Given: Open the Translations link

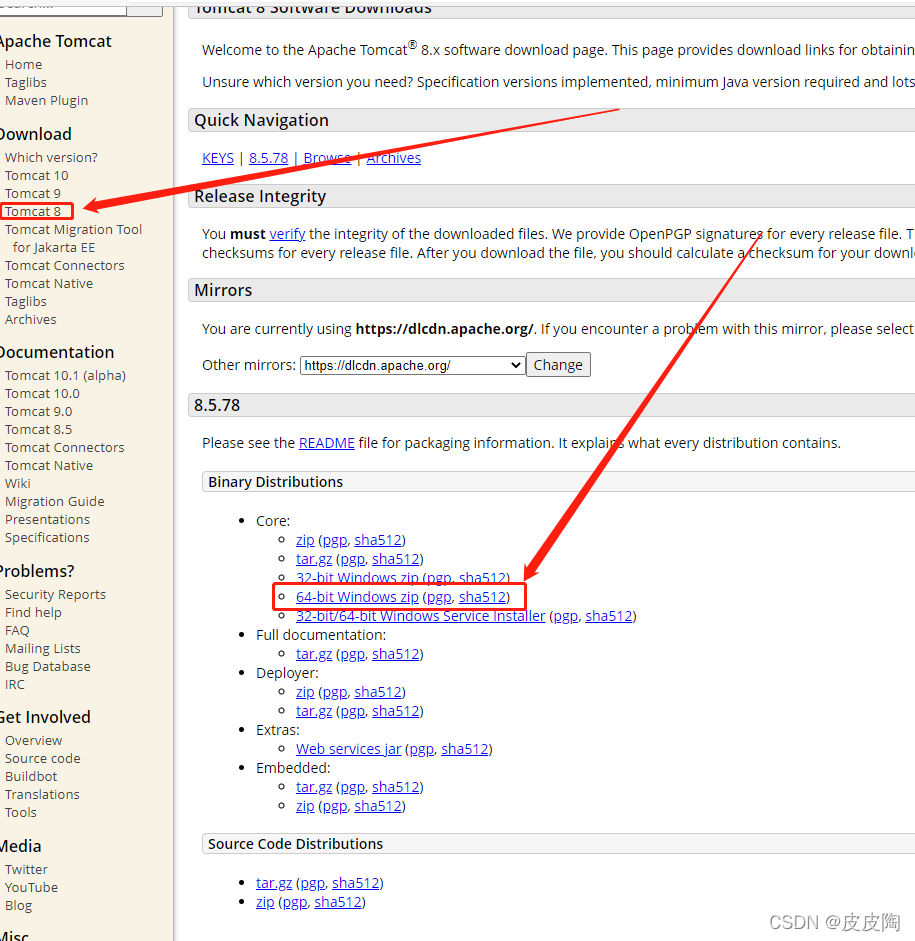Looking at the screenshot, I should [42, 794].
